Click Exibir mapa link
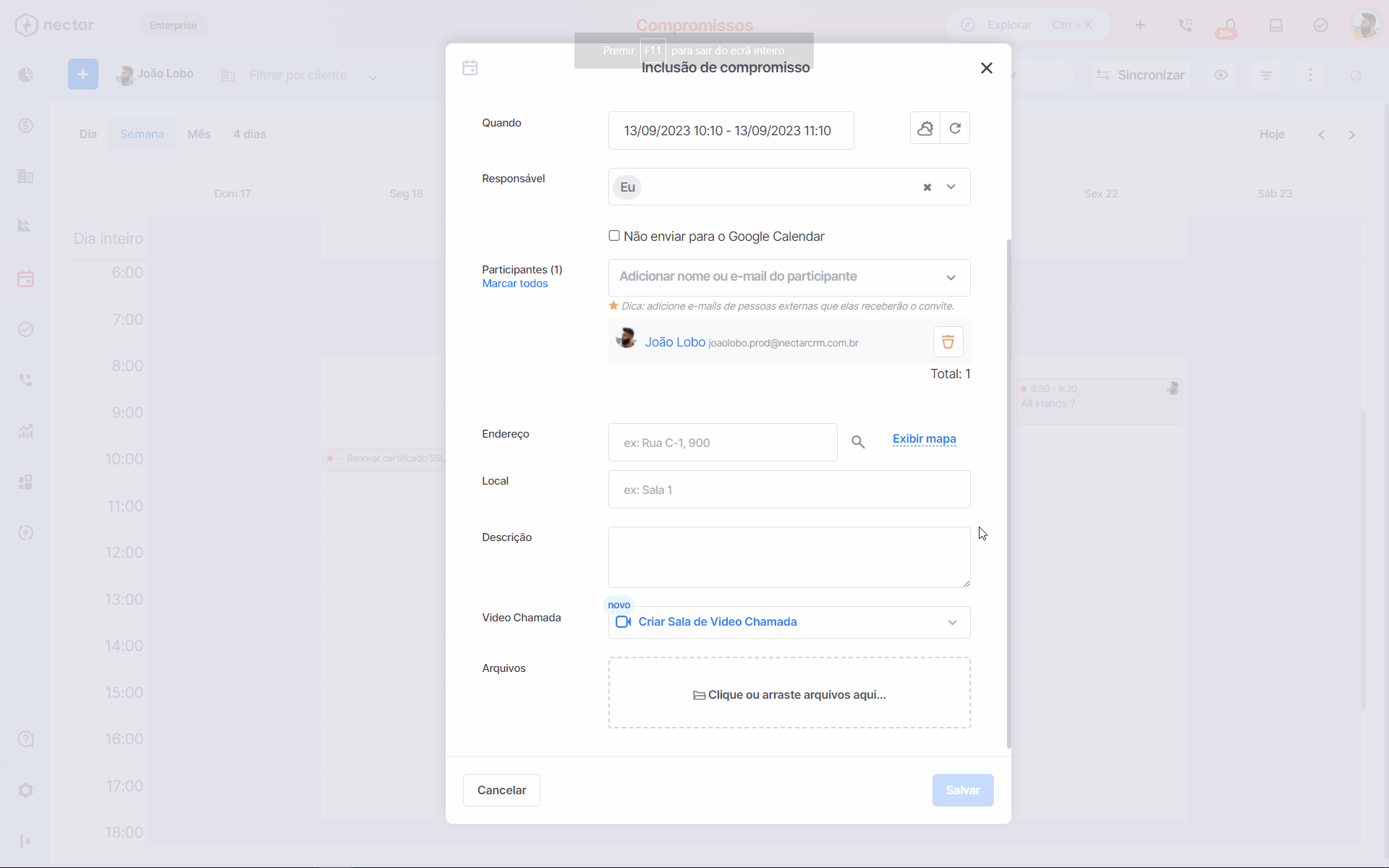Viewport: 1389px width, 868px height. (x=924, y=439)
